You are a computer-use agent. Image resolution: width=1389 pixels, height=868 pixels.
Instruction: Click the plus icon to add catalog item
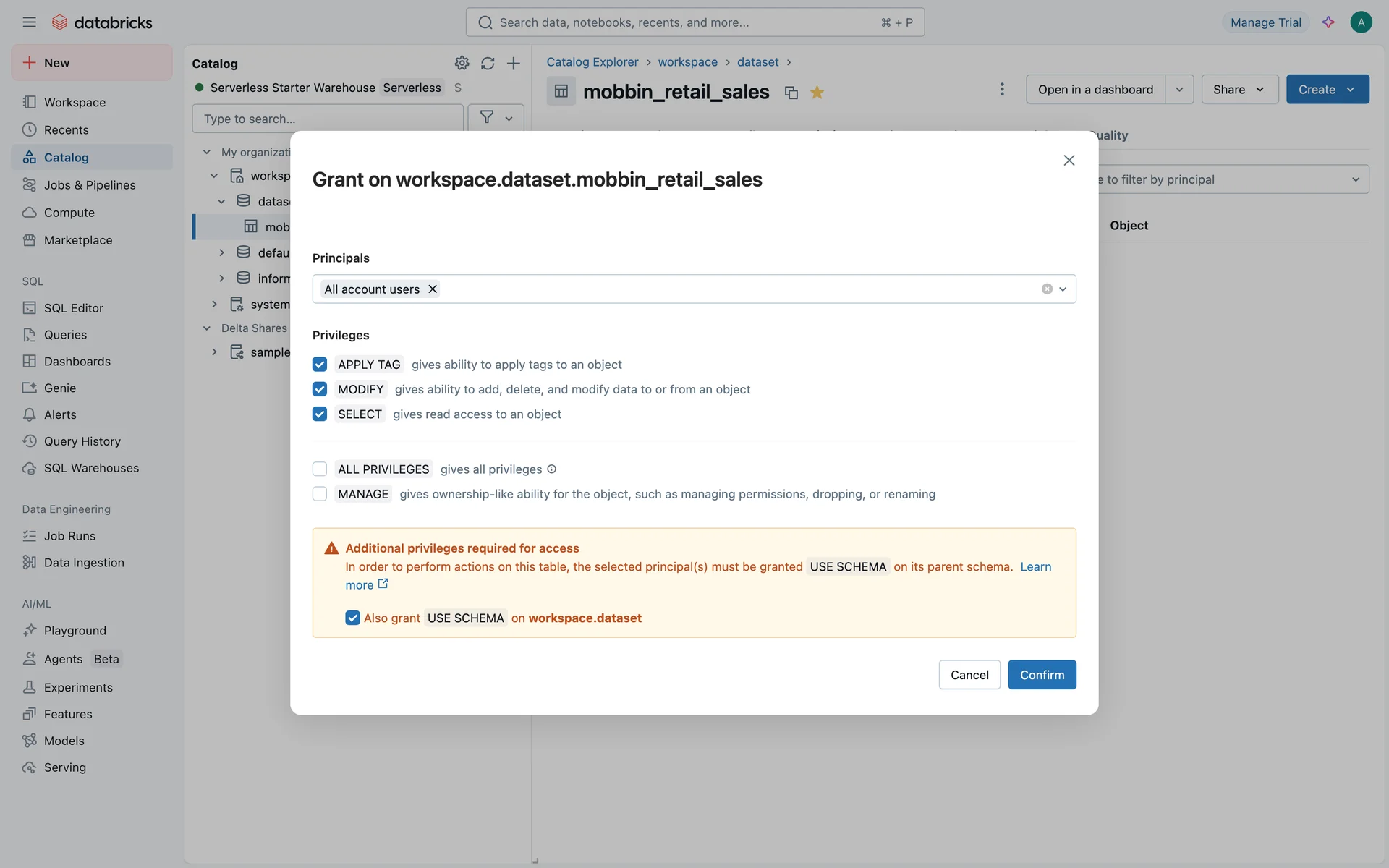[x=514, y=64]
